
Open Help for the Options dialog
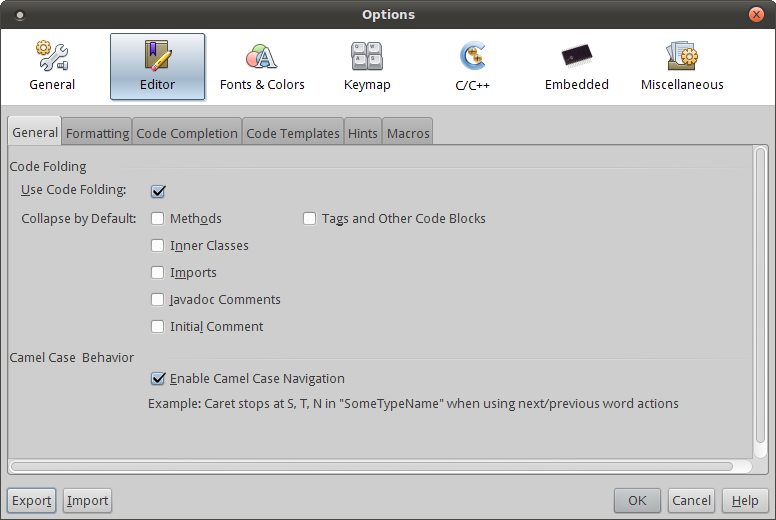[x=745, y=501]
